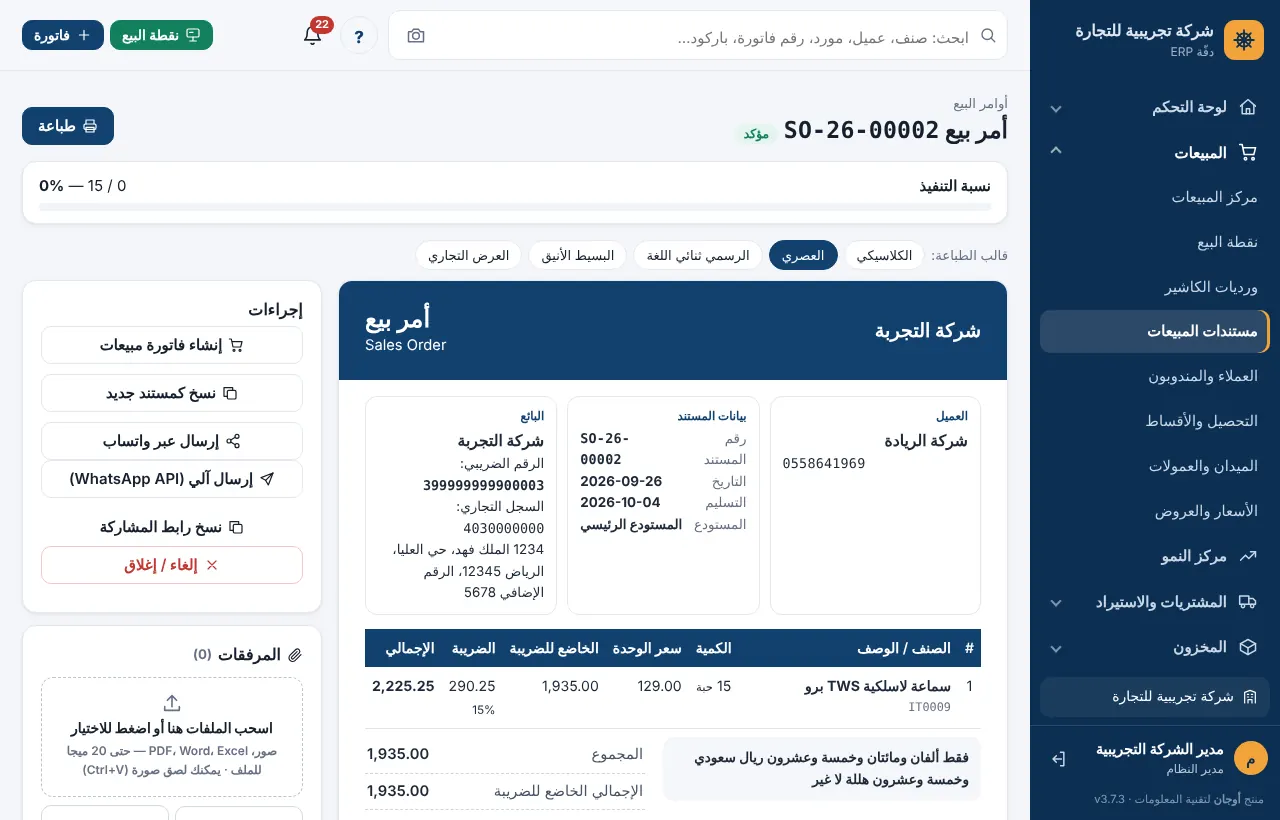
Task: Click the green نقطة البيع header button
Action: pyautogui.click(x=161, y=35)
